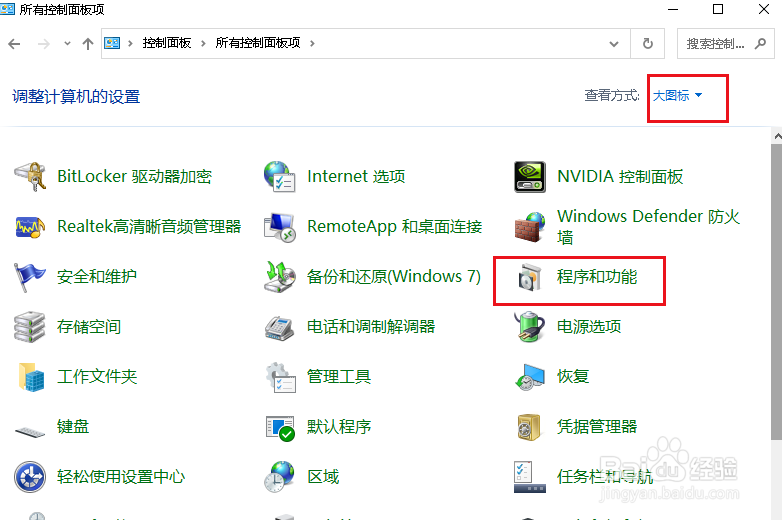This screenshot has height=520, width=782.
Task: Minimize the 所有控制面板项 window
Action: point(673,9)
